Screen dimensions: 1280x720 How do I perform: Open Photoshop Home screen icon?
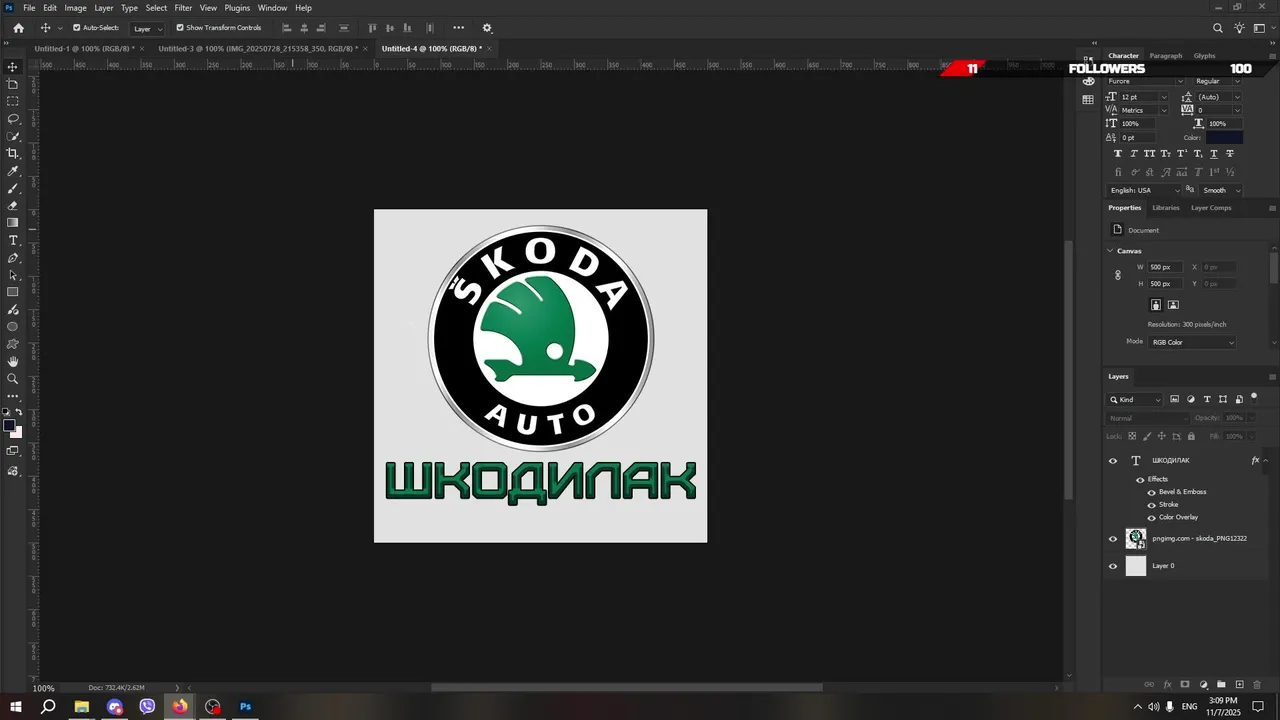click(x=18, y=28)
